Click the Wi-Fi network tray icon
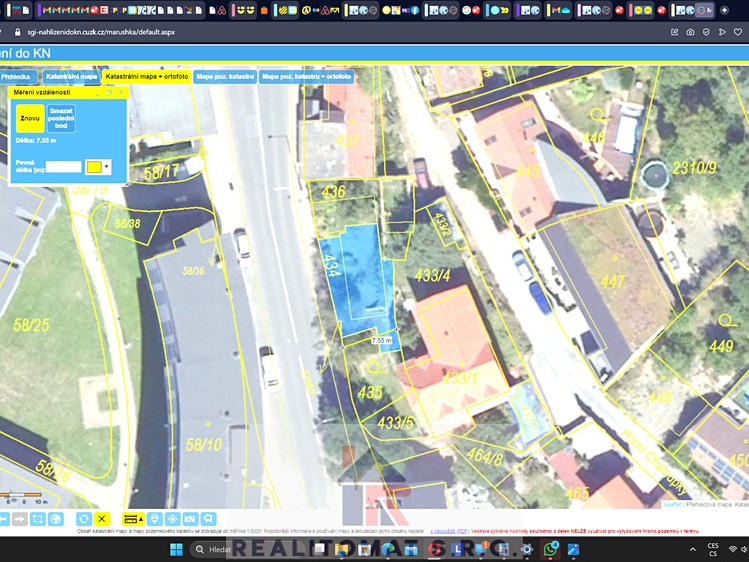This screenshot has width=749, height=562. (732, 550)
